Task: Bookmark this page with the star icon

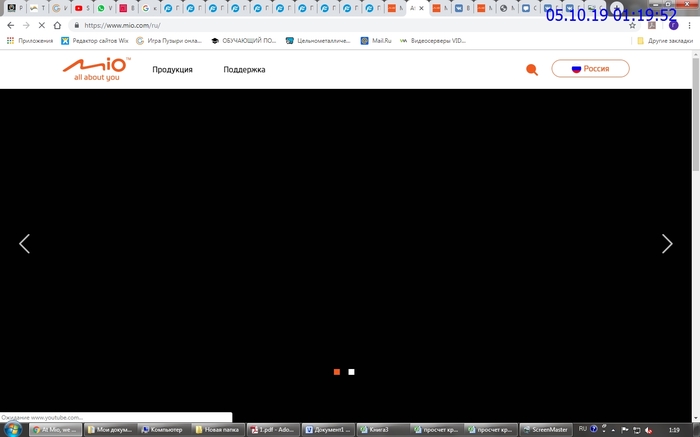Action: (x=632, y=25)
